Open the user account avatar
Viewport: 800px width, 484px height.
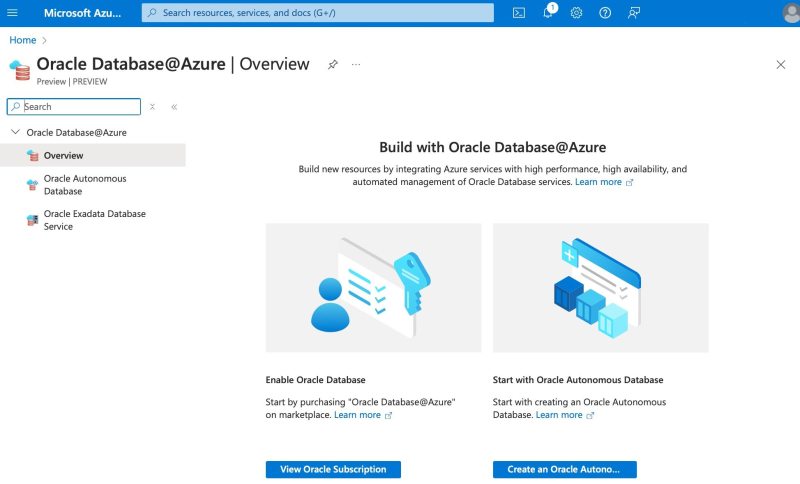(x=791, y=13)
